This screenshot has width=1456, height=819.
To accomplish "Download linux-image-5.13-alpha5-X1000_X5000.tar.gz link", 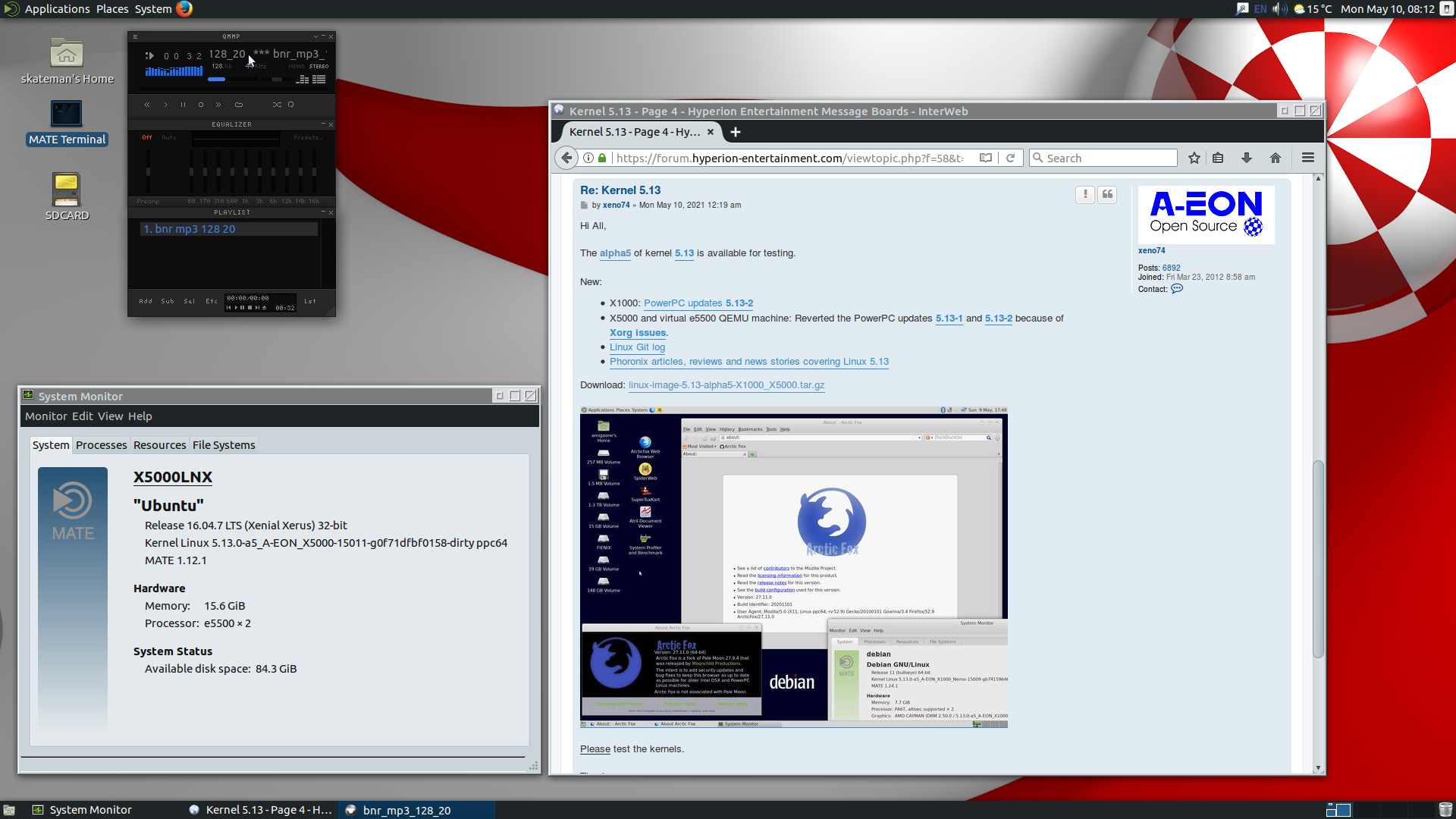I will 726,385.
